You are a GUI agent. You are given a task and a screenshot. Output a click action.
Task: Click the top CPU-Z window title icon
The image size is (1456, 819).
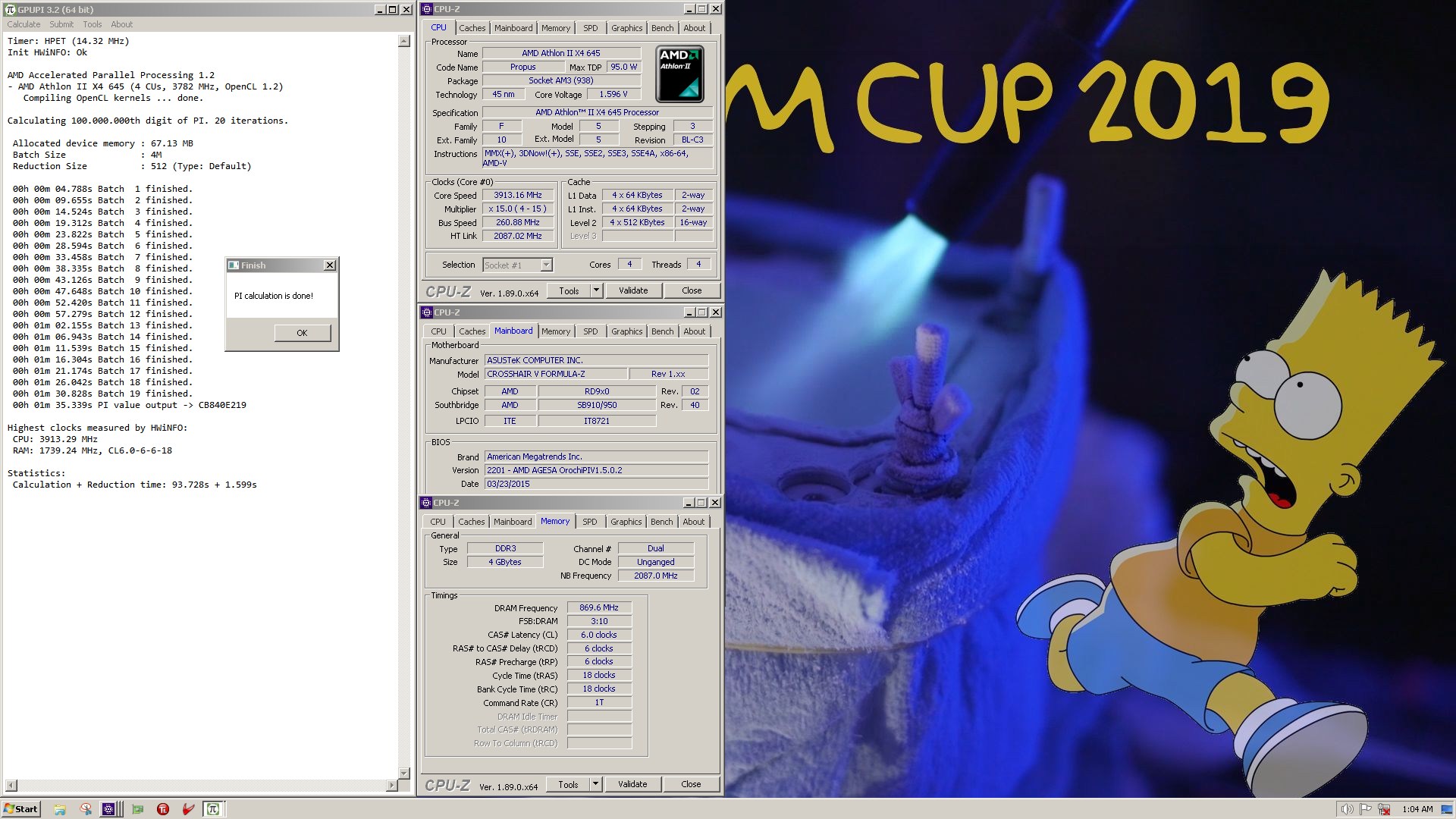pyautogui.click(x=427, y=9)
